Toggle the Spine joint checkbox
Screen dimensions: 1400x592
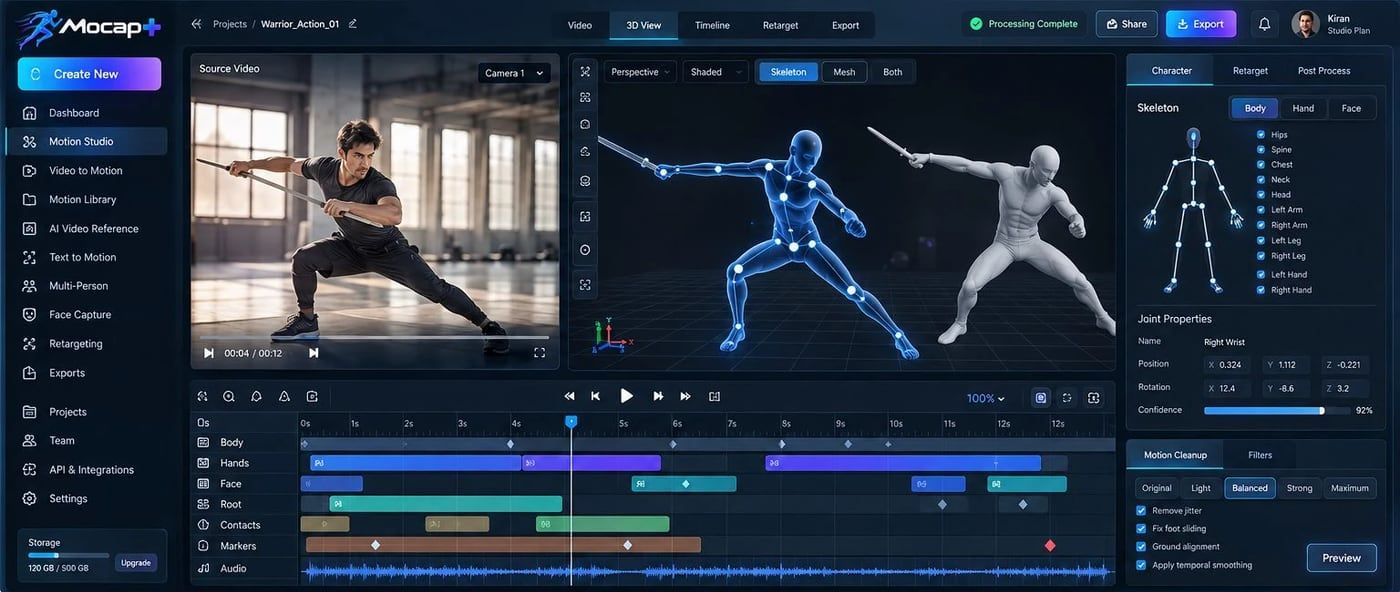[1261, 149]
